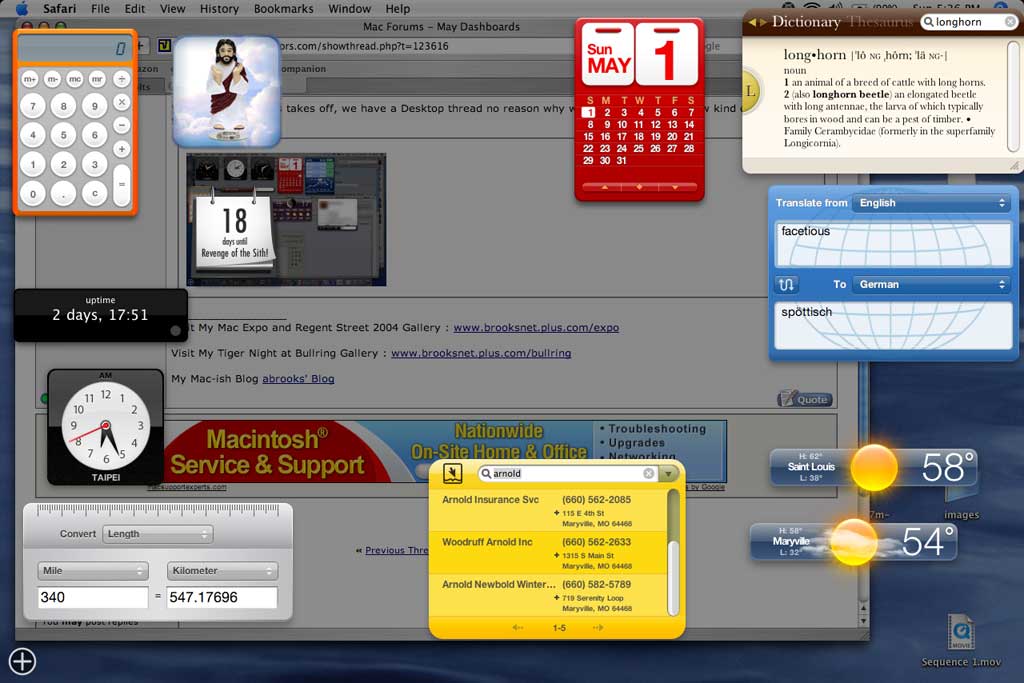This screenshot has width=1024, height=683.
Task: Open the Mile unit dropdown
Action: tap(93, 570)
